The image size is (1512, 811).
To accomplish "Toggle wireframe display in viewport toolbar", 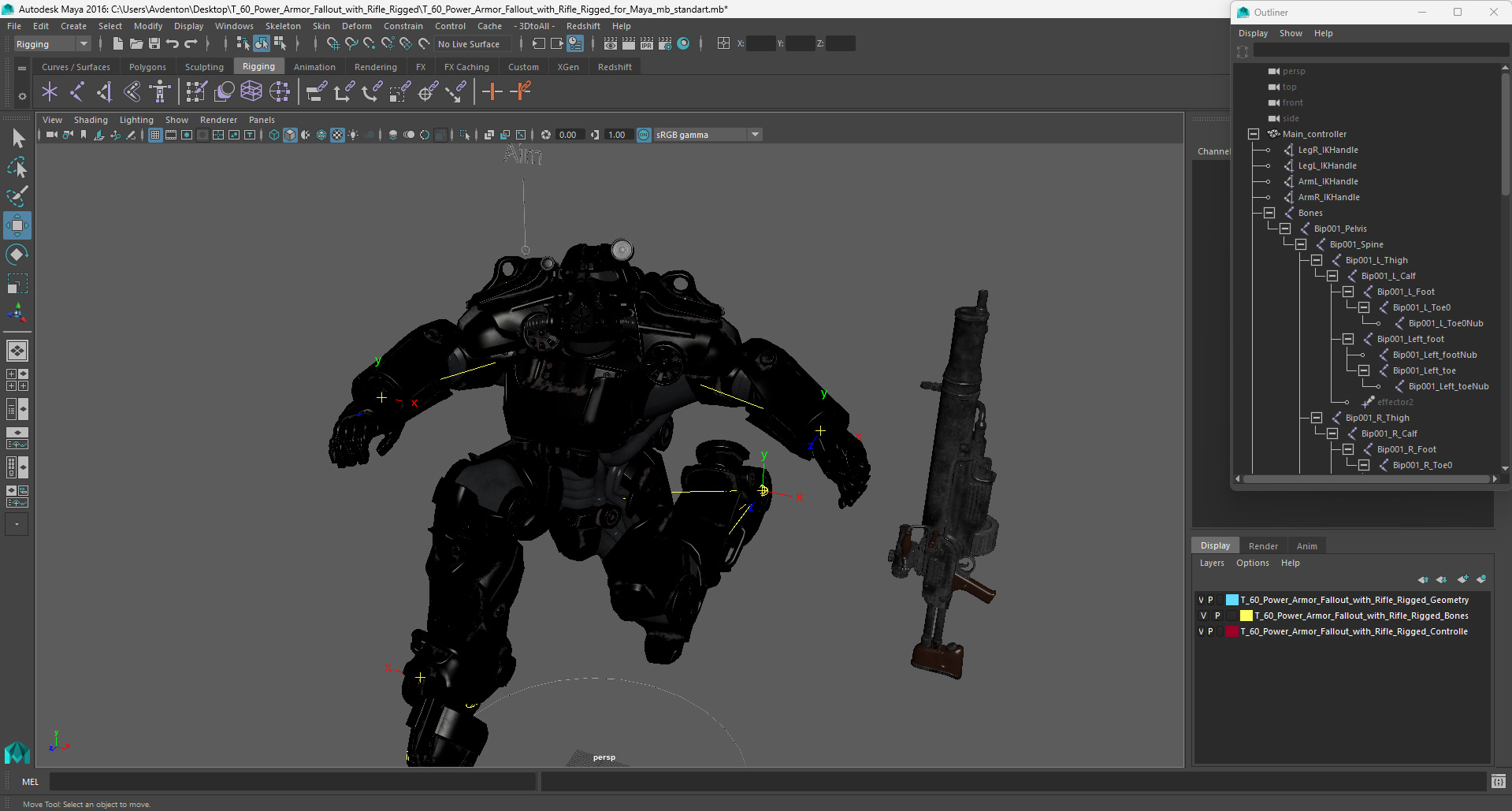I will click(274, 135).
